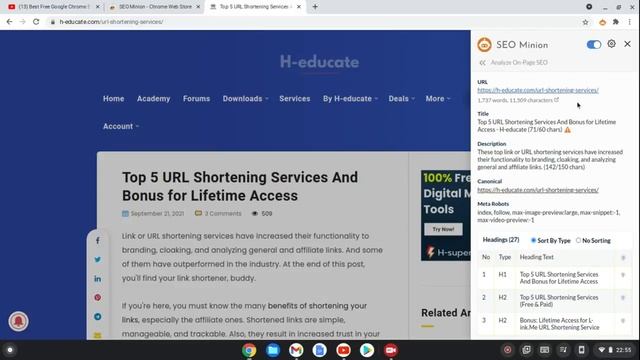The height and width of the screenshot is (360, 640).
Task: Click the notification bell button
Action: pyautogui.click(x=18, y=321)
